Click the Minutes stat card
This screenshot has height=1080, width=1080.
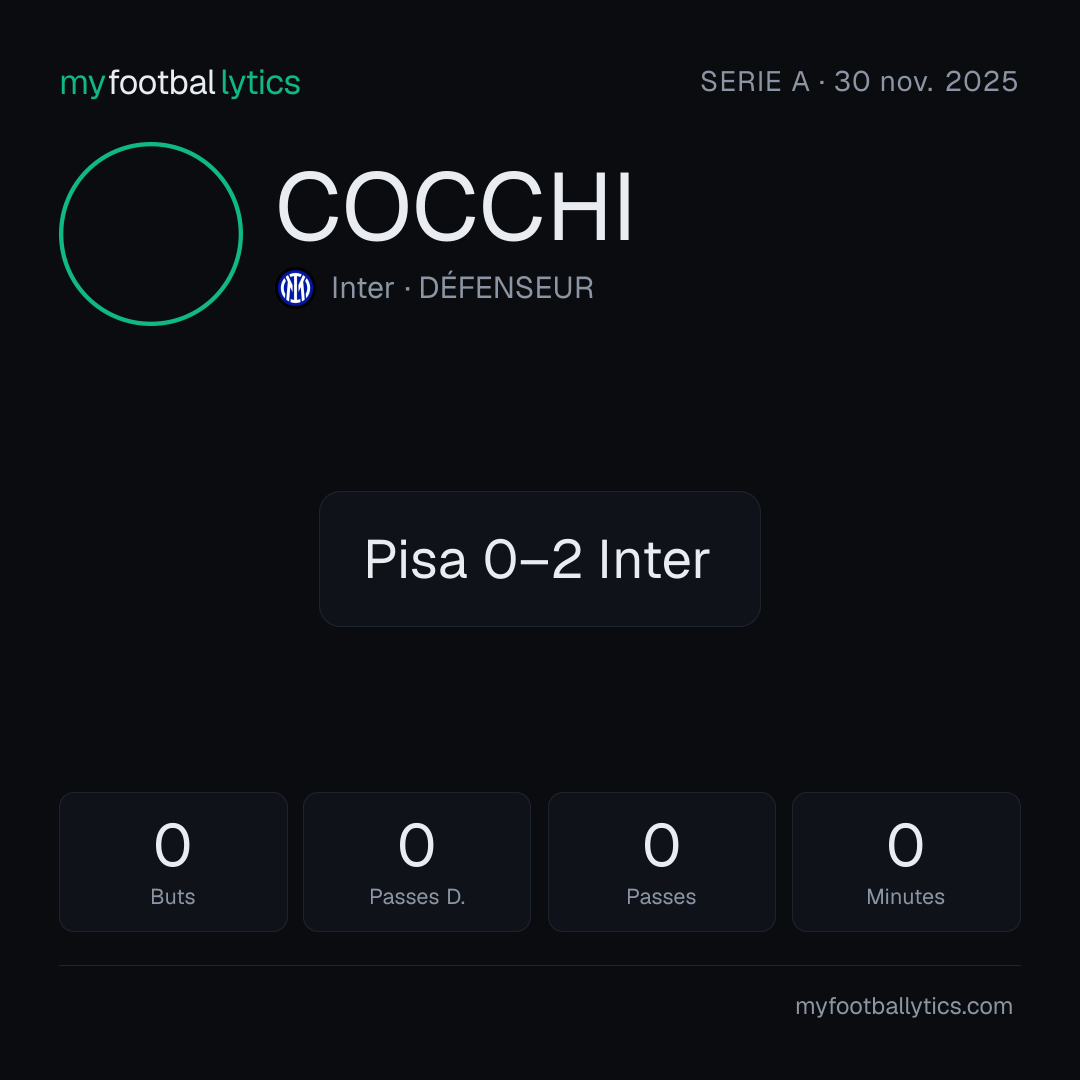906,862
